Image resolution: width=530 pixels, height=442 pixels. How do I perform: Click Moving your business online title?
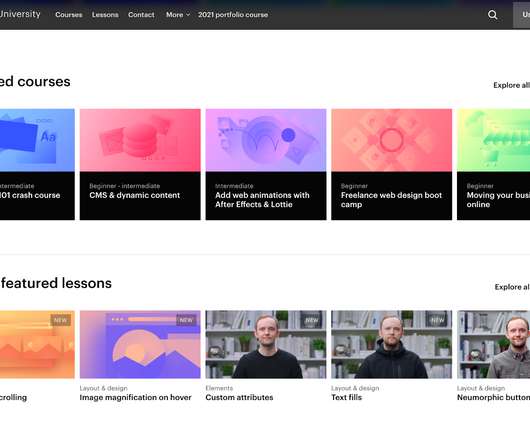click(498, 200)
